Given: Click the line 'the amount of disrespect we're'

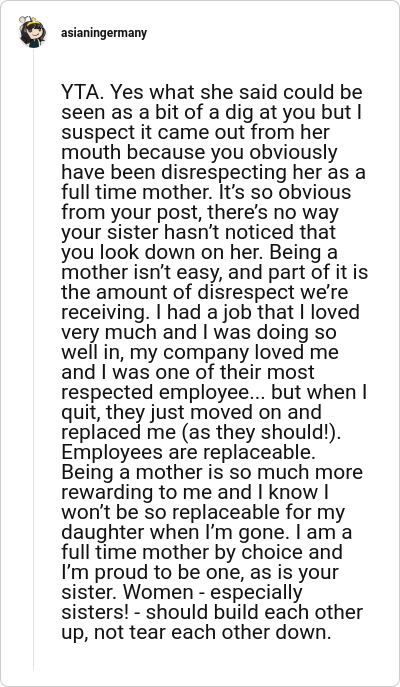Looking at the screenshot, I should pos(205,293).
